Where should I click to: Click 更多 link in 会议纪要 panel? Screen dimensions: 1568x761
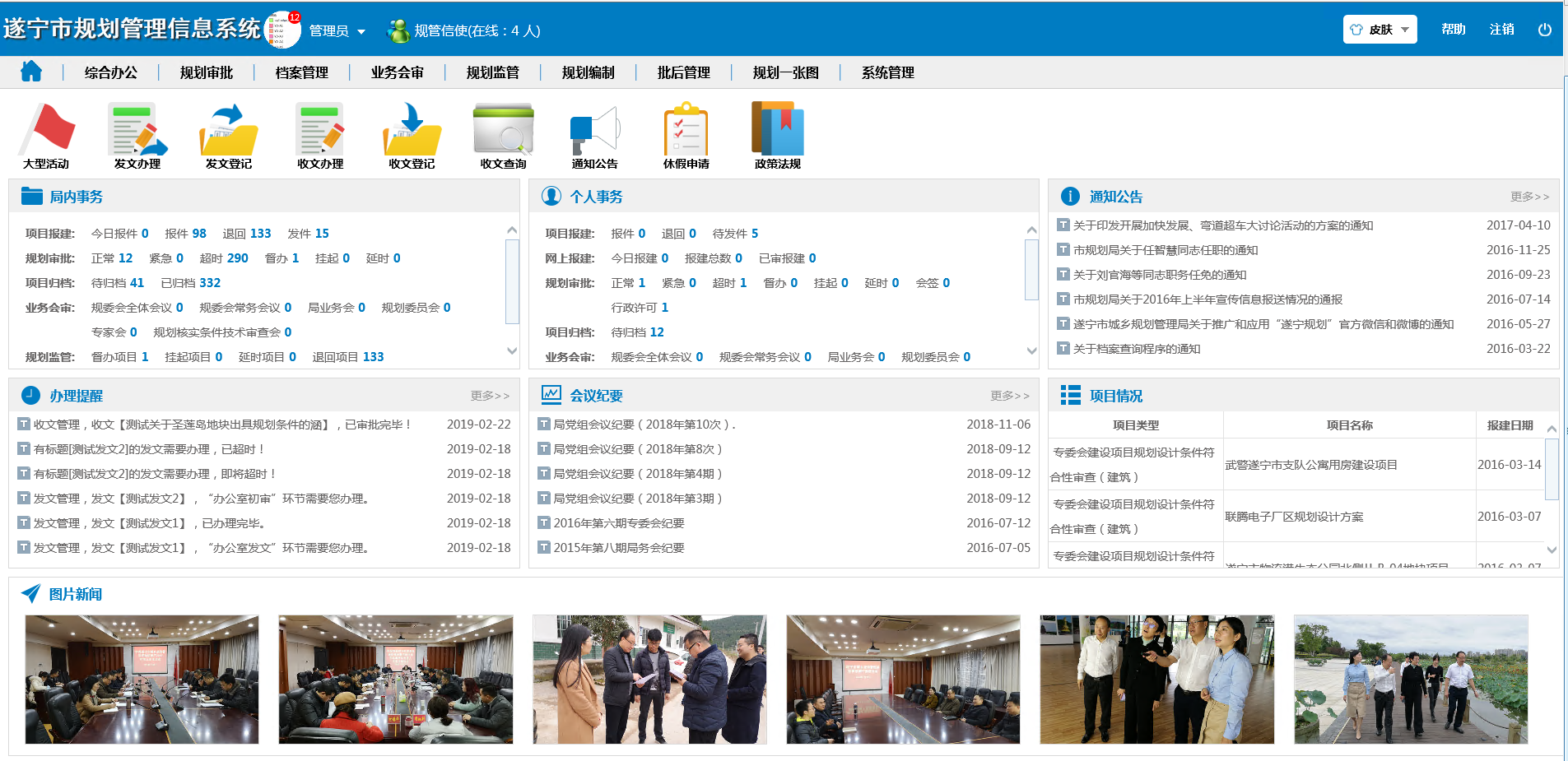coord(1009,396)
